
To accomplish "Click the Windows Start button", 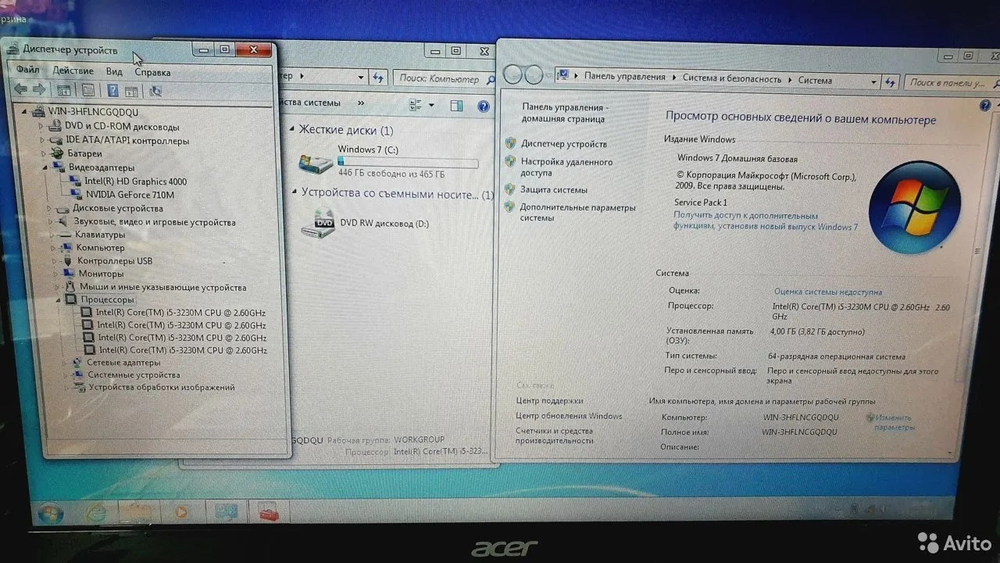I will (x=50, y=513).
